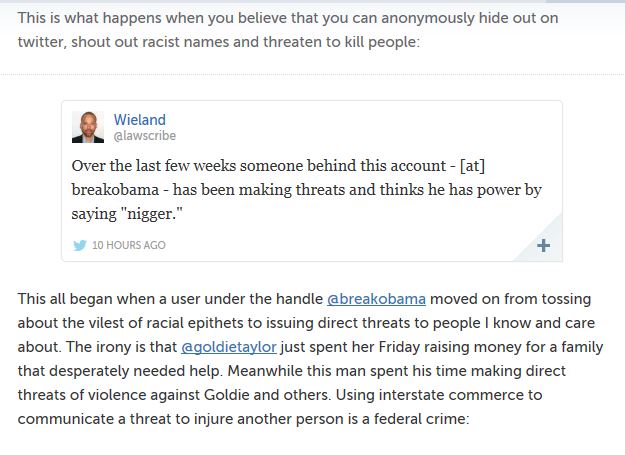Visit the @lawscribe handle under author name
This screenshot has height=455, width=625.
pyautogui.click(x=139, y=135)
